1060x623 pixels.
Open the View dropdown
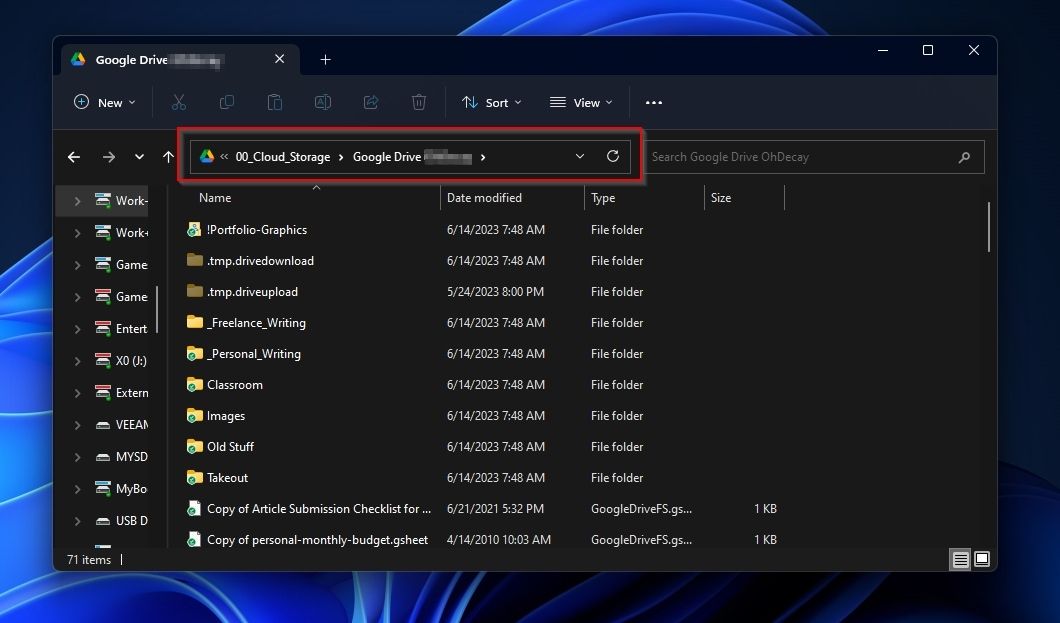point(580,102)
